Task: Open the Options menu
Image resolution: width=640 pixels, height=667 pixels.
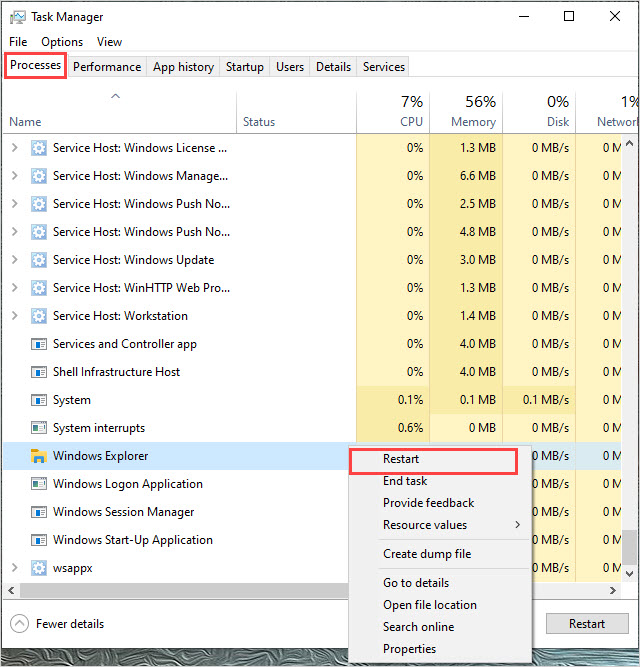Action: [x=62, y=42]
